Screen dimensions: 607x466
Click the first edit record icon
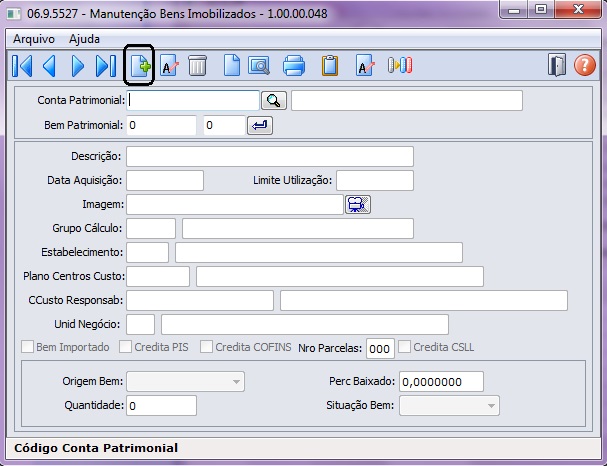(x=169, y=65)
